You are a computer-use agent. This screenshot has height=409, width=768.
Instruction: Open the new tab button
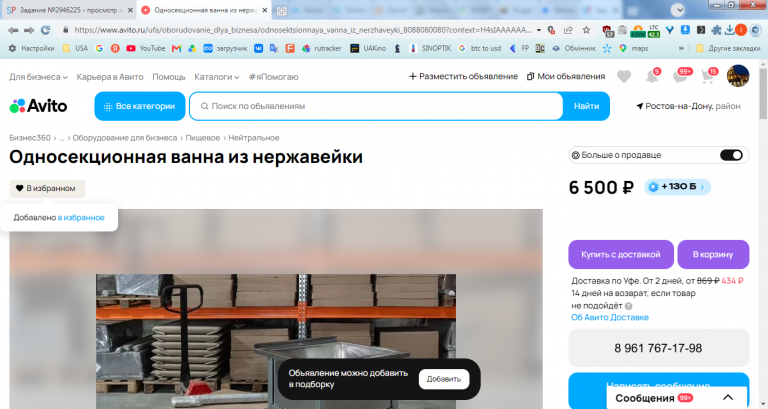click(x=281, y=10)
